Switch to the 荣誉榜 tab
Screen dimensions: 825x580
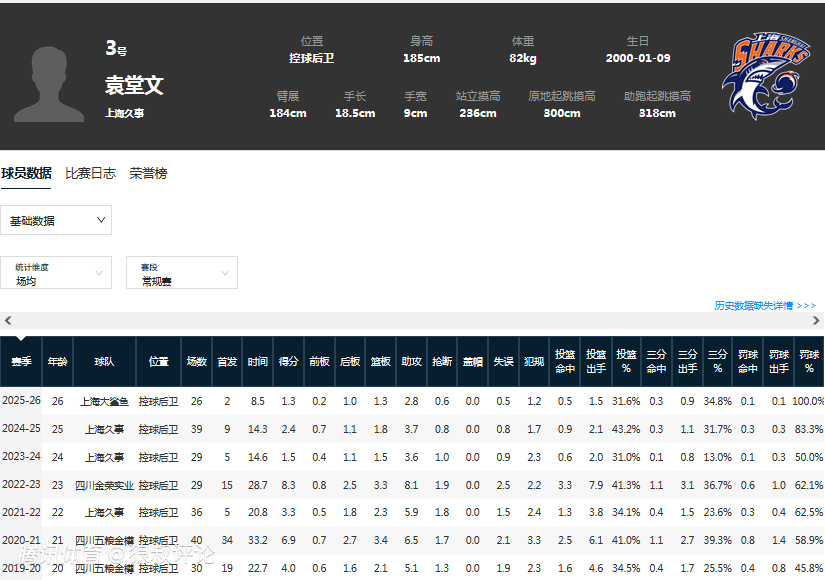[148, 173]
